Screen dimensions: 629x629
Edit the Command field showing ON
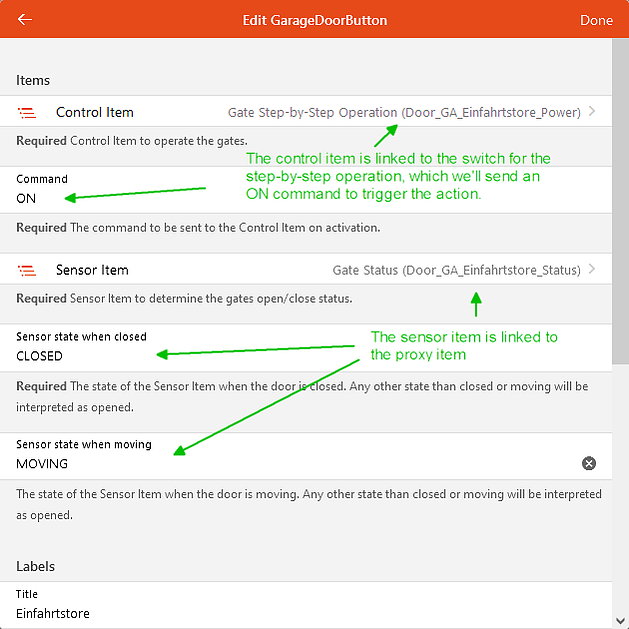click(306, 190)
